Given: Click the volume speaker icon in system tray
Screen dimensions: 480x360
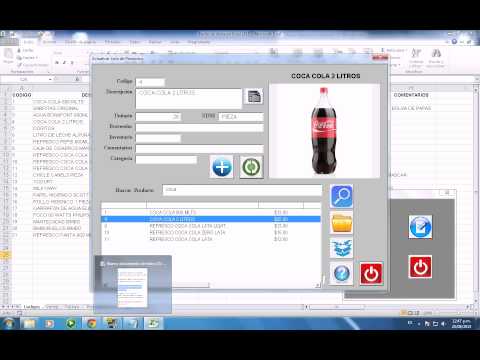Looking at the screenshot, I should click(444, 323).
